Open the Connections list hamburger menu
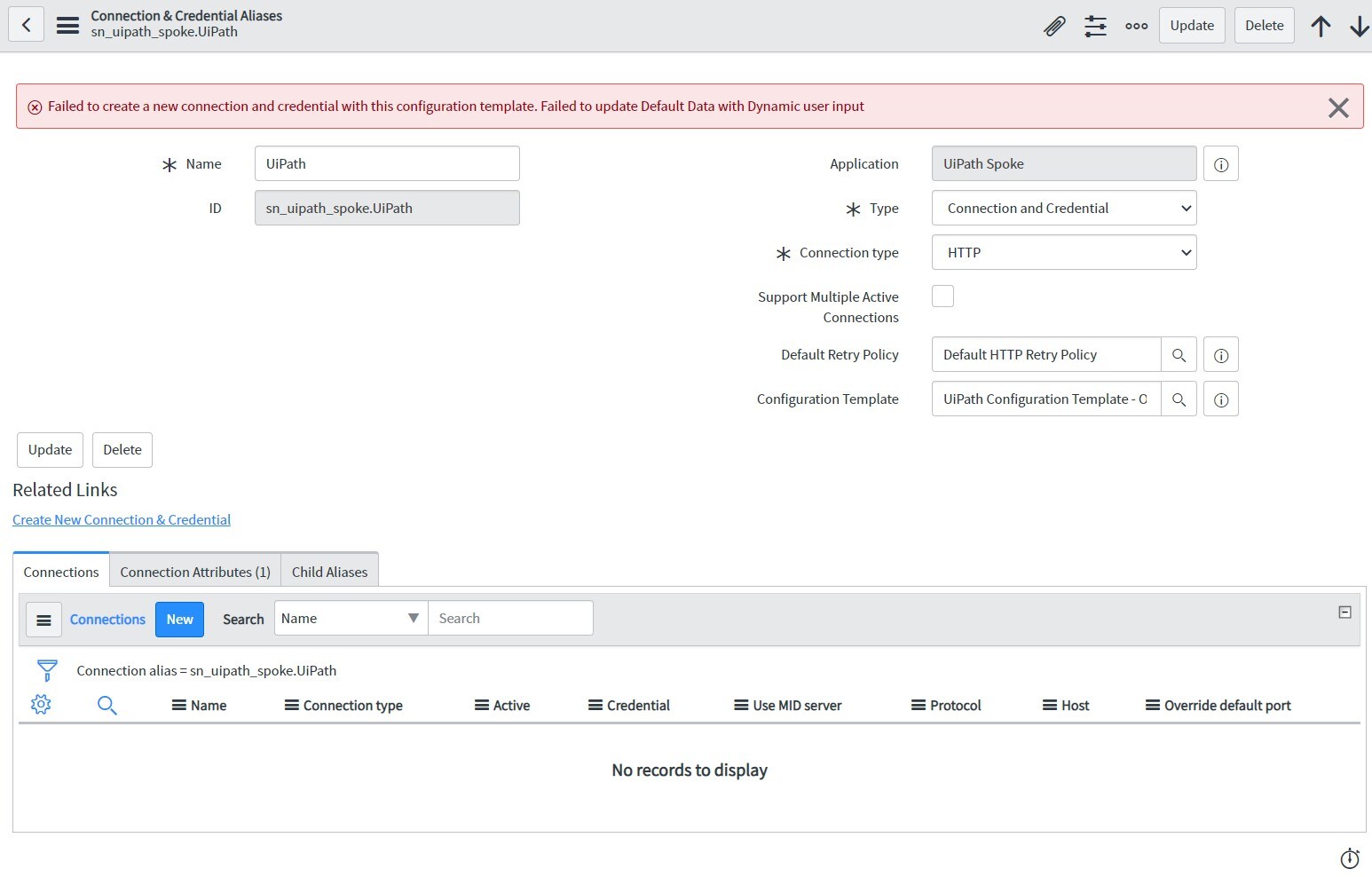This screenshot has height=877, width=1372. [x=43, y=620]
